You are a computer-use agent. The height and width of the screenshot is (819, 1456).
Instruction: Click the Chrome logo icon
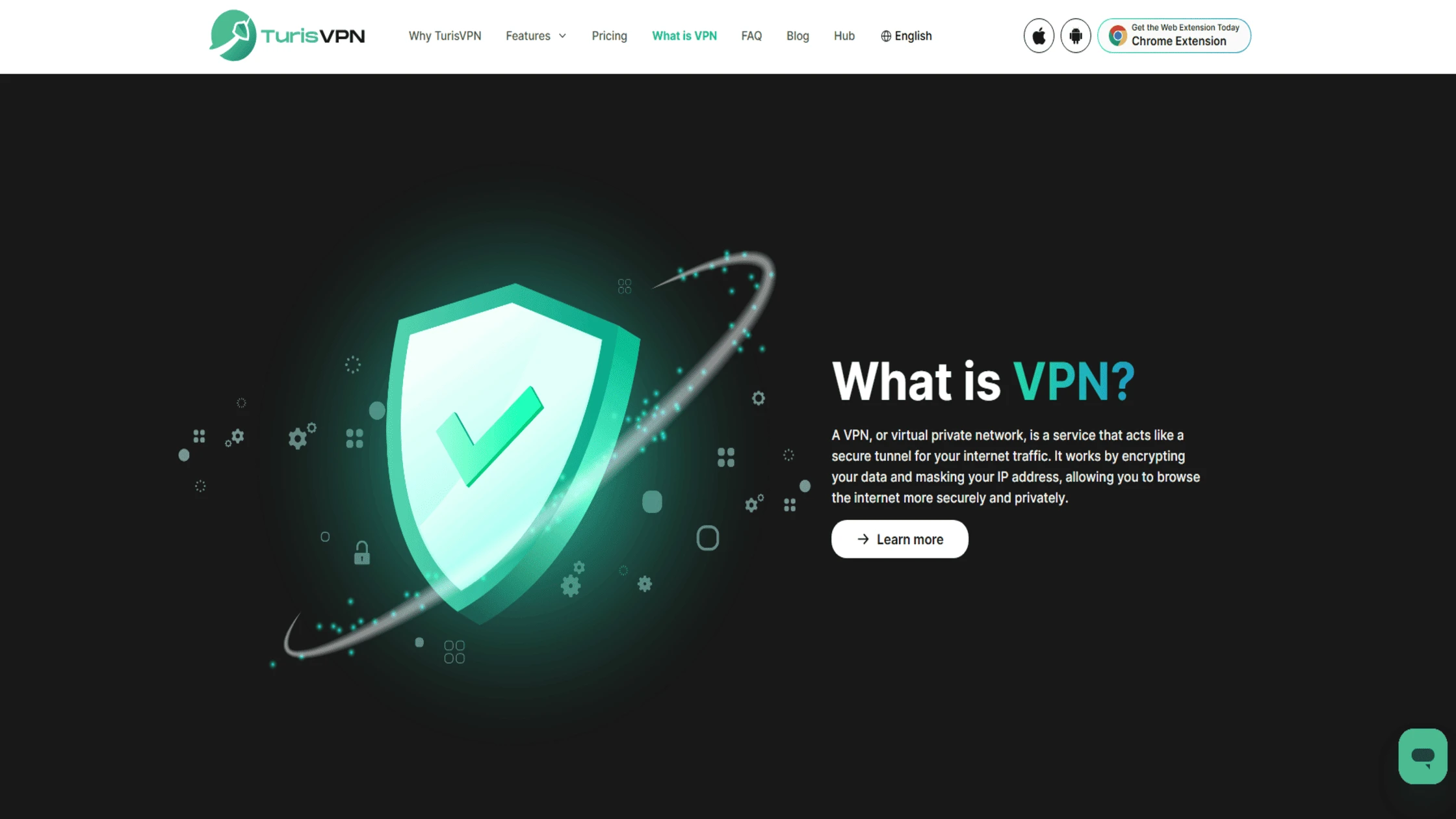tap(1117, 36)
